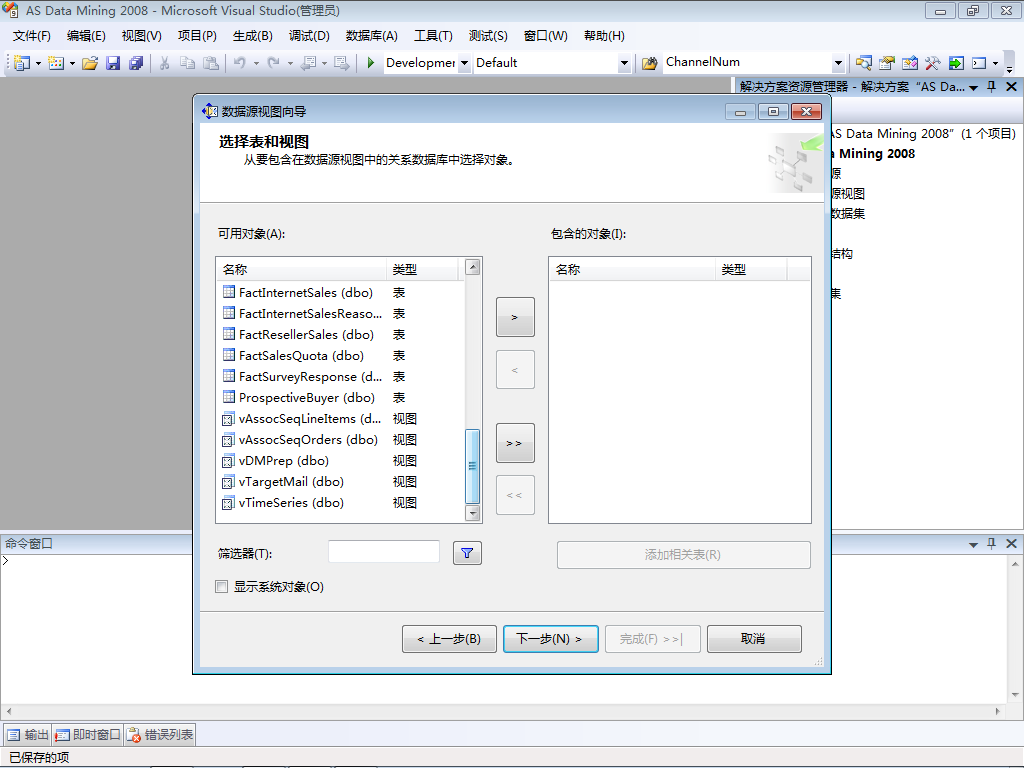Click the New Project toolbar icon
Viewport: 1024px width, 768px height.
(x=22, y=63)
